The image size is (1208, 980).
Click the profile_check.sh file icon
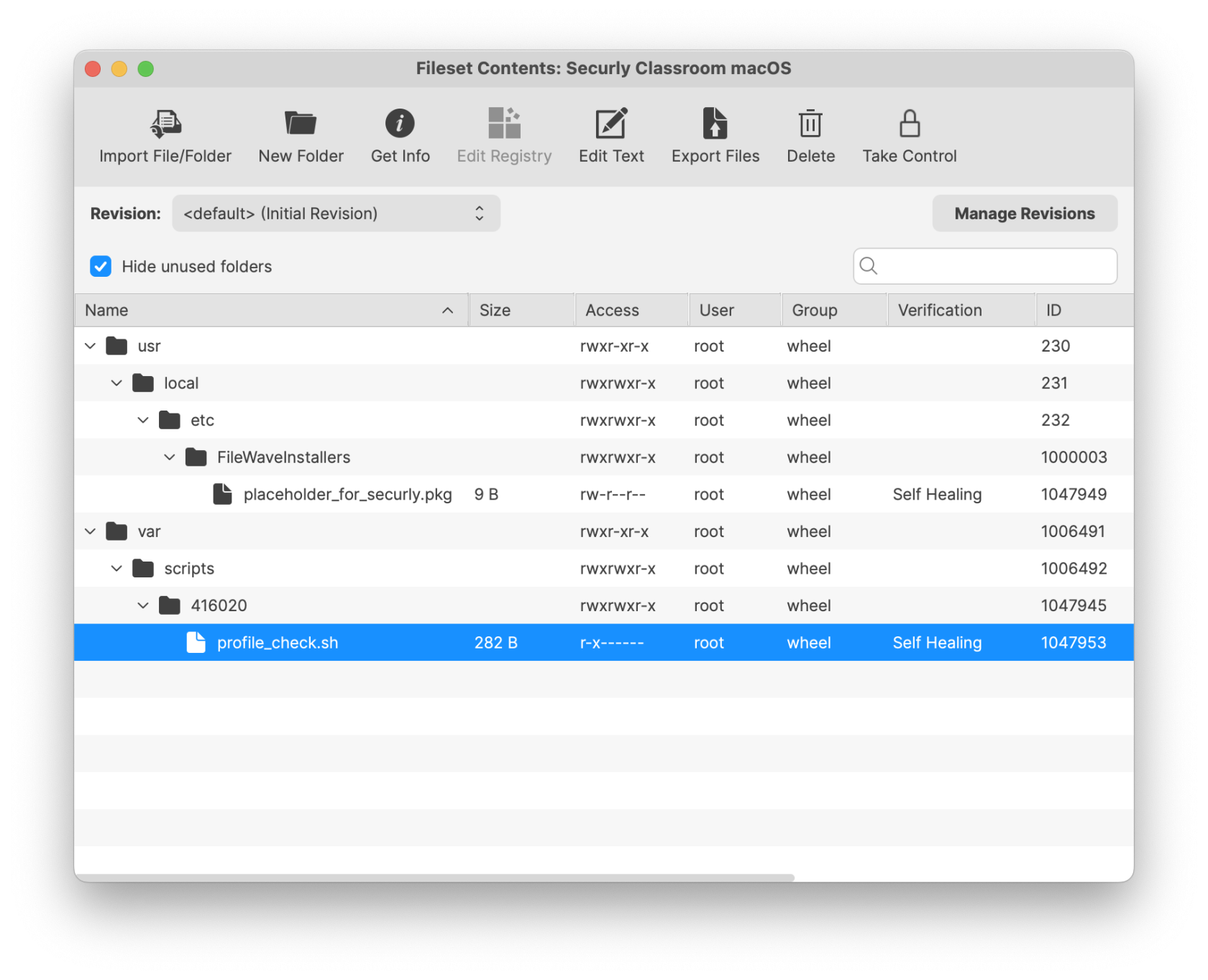[196, 643]
